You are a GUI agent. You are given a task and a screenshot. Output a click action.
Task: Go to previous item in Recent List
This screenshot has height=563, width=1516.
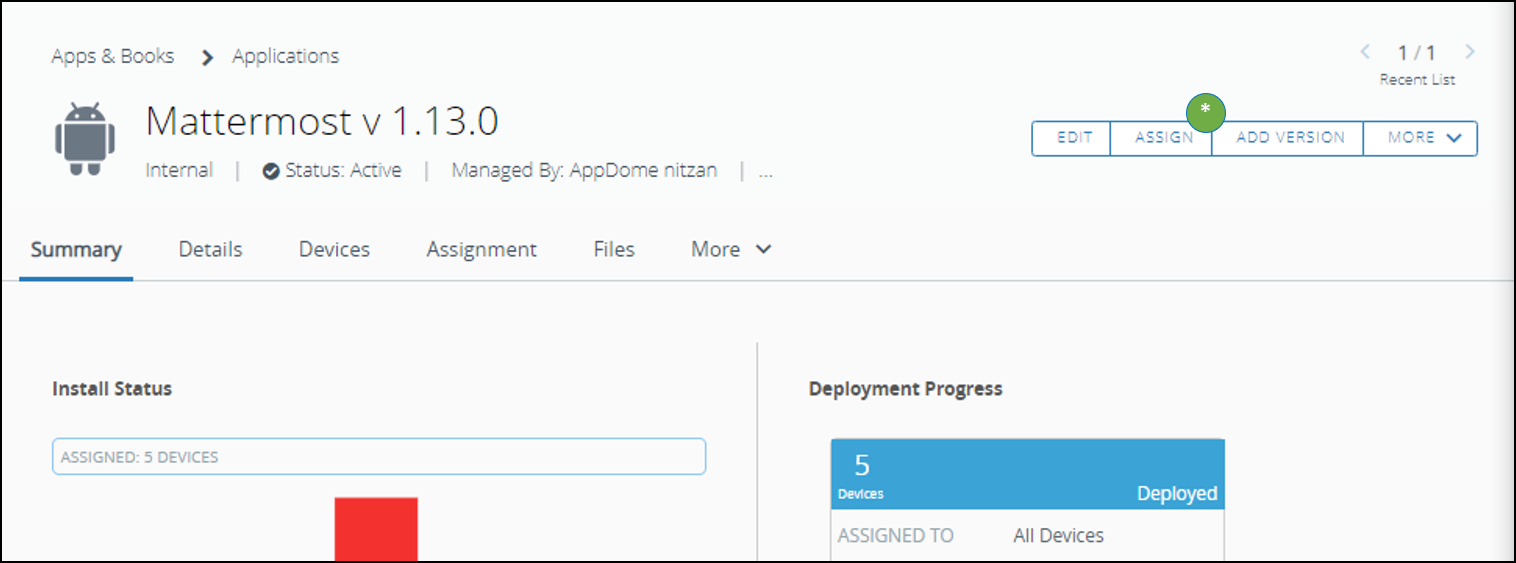(x=1365, y=52)
